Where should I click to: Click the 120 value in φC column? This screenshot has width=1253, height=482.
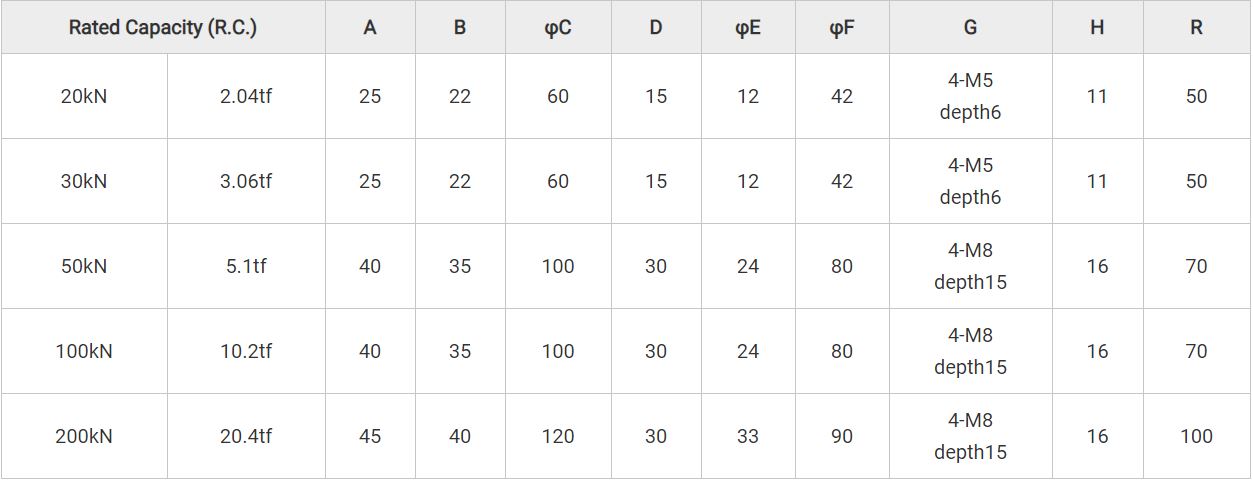click(558, 437)
